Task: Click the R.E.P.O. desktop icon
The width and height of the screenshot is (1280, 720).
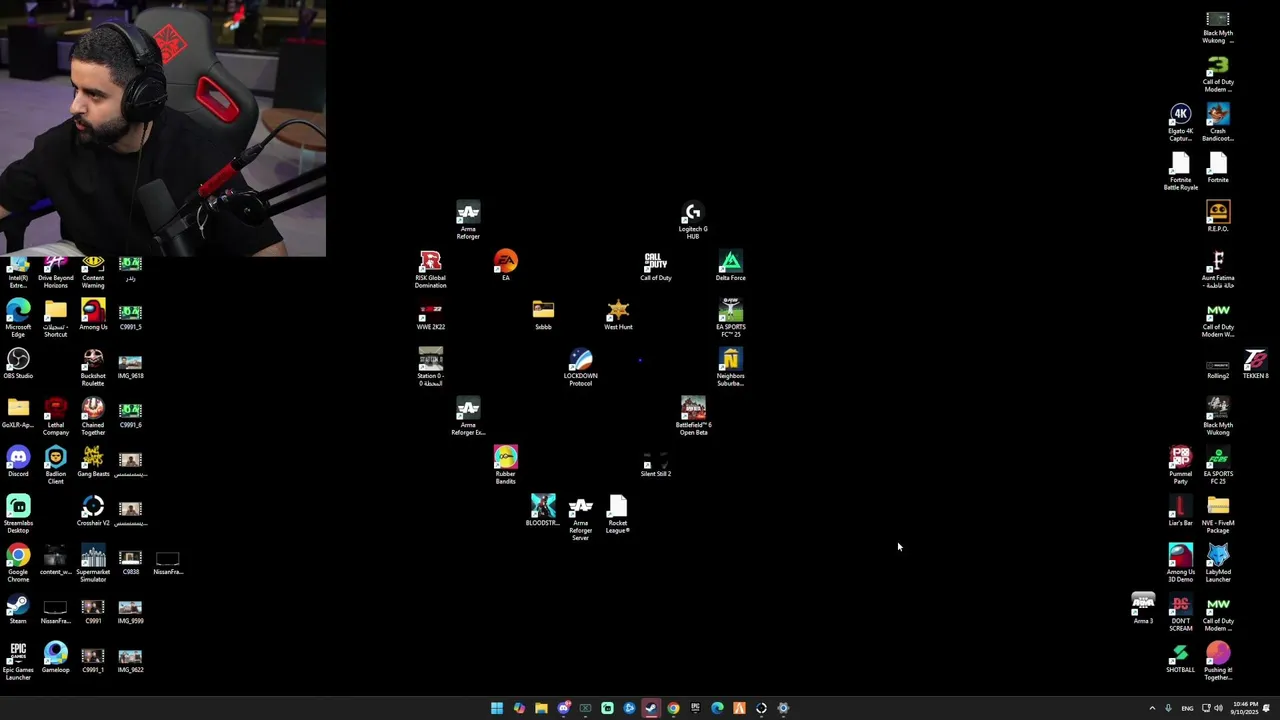Action: (1218, 216)
